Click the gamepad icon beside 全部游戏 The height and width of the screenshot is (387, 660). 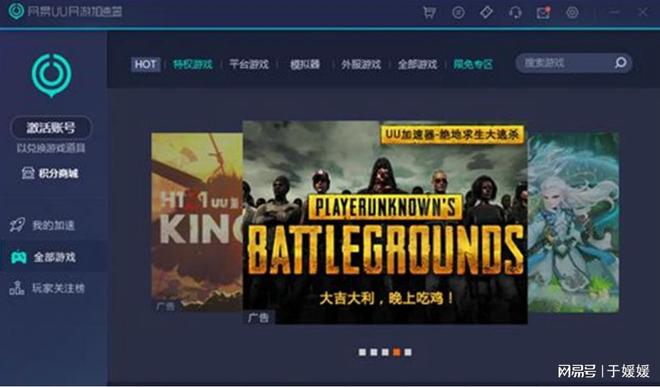point(19,256)
